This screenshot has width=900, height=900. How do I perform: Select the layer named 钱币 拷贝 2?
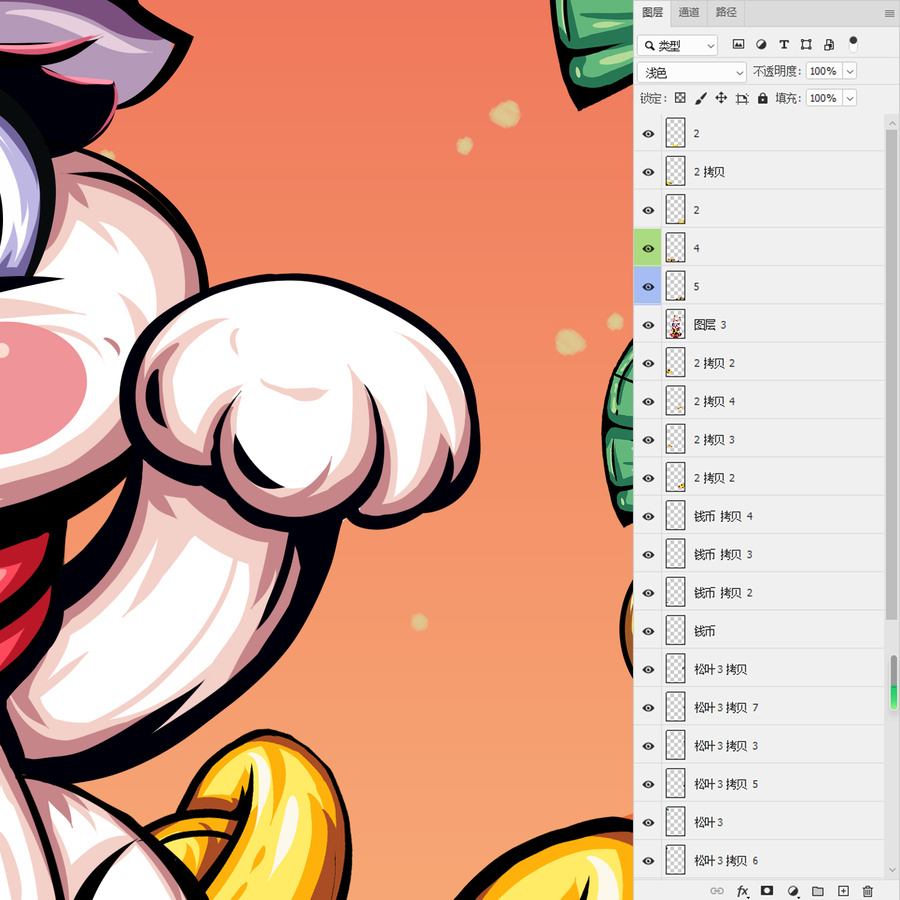(759, 593)
